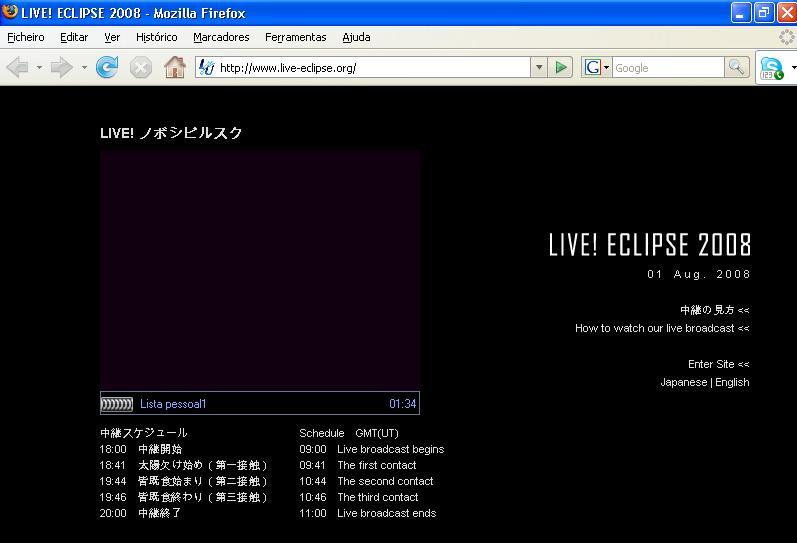
Task: Open the Back history dropdown arrow
Action: click(39, 67)
